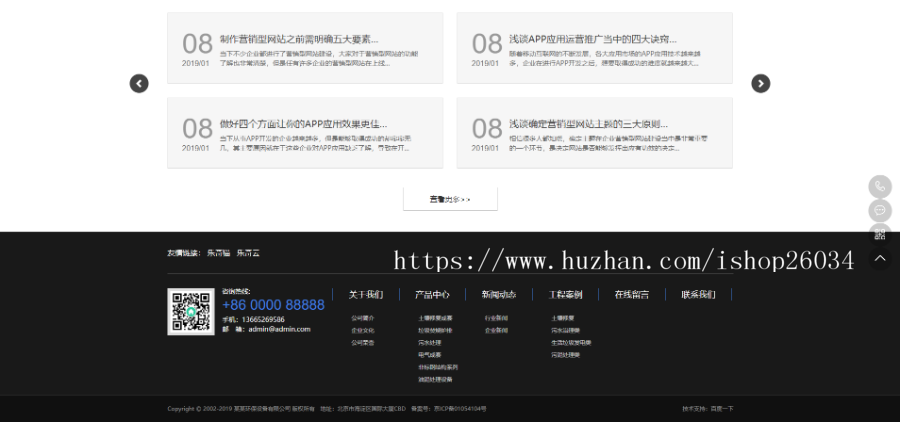Click 垃圾焚烧炉排 product link
900x422 pixels.
pyautogui.click(x=435, y=331)
